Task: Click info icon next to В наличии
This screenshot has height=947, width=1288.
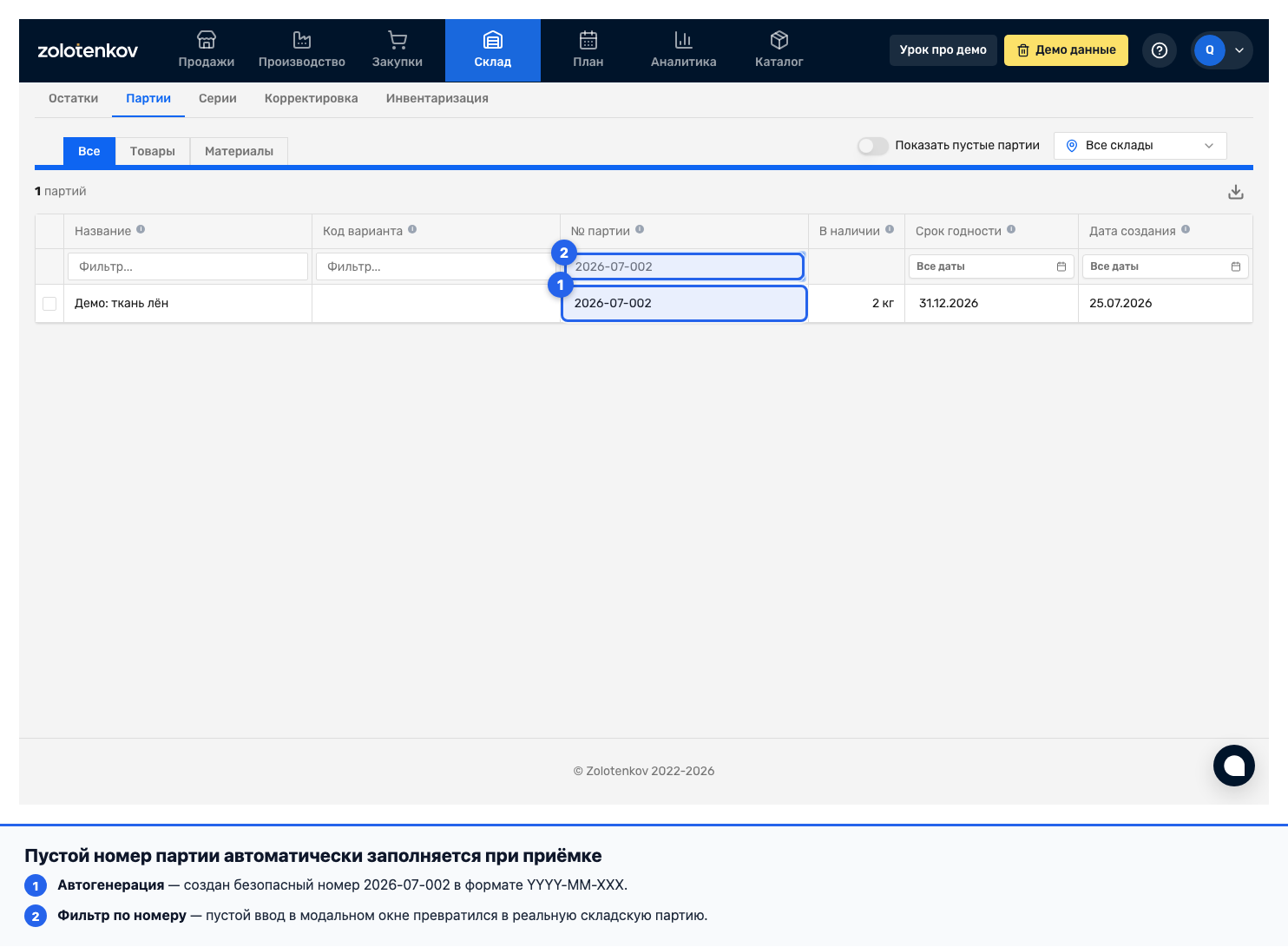Action: [x=890, y=230]
